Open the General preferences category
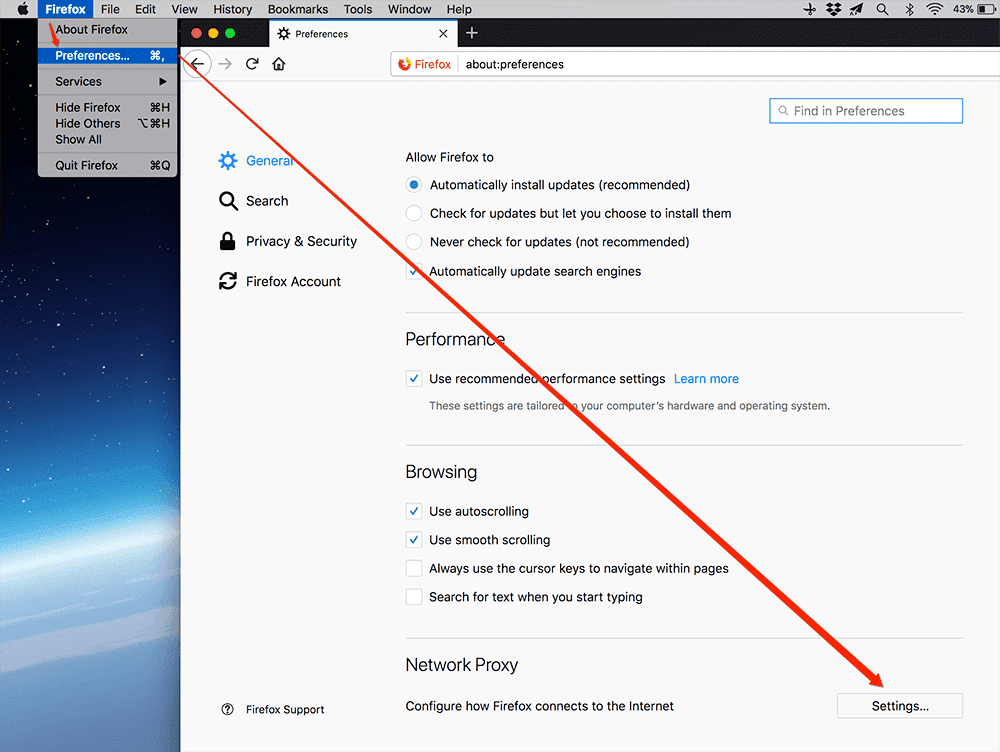Viewport: 1000px width, 752px height. (256, 161)
